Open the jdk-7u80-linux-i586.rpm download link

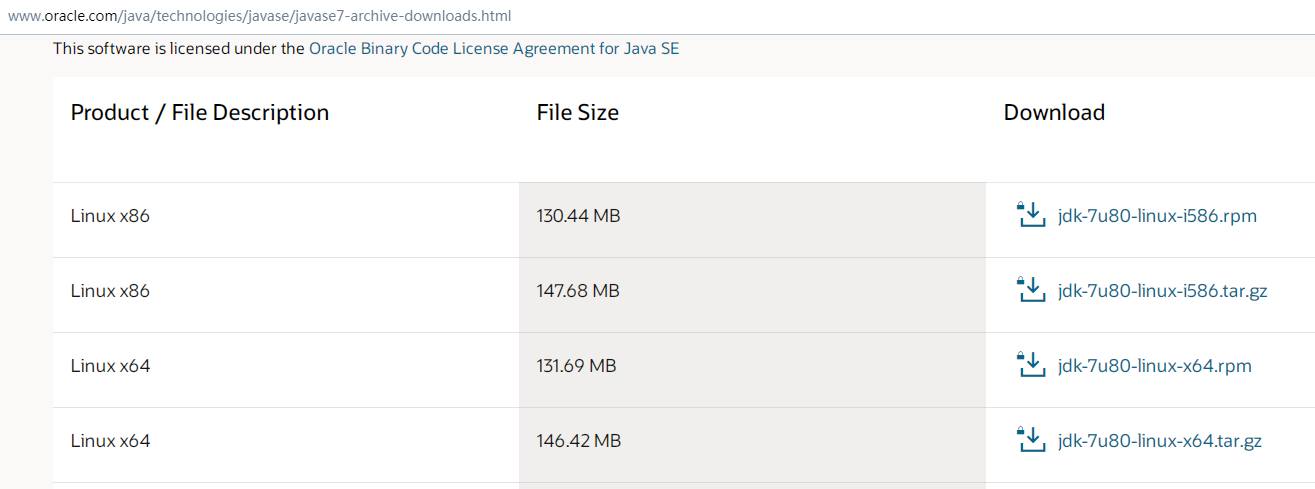(x=1157, y=215)
